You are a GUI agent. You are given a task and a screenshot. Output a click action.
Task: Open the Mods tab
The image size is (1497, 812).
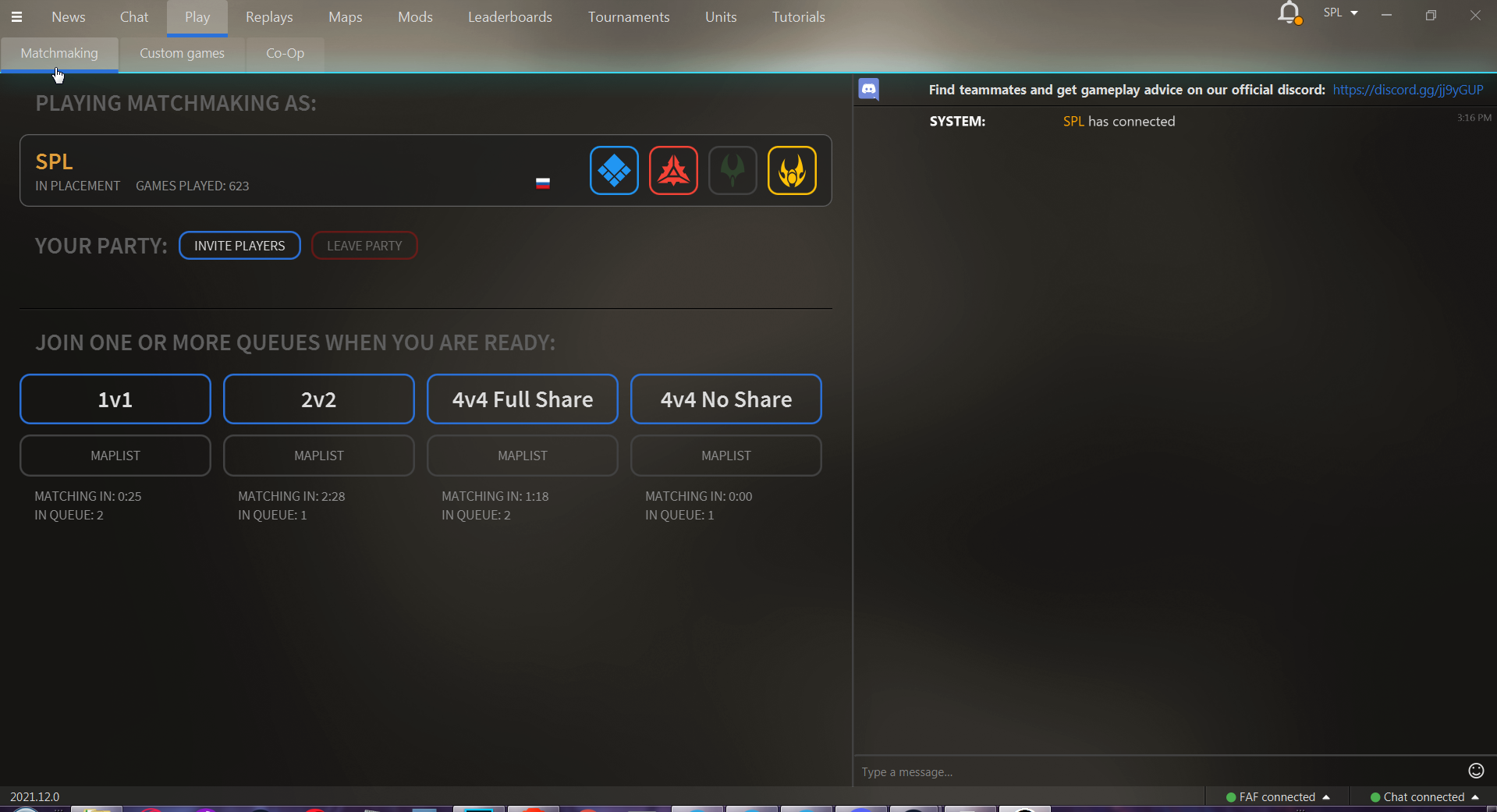tap(415, 17)
